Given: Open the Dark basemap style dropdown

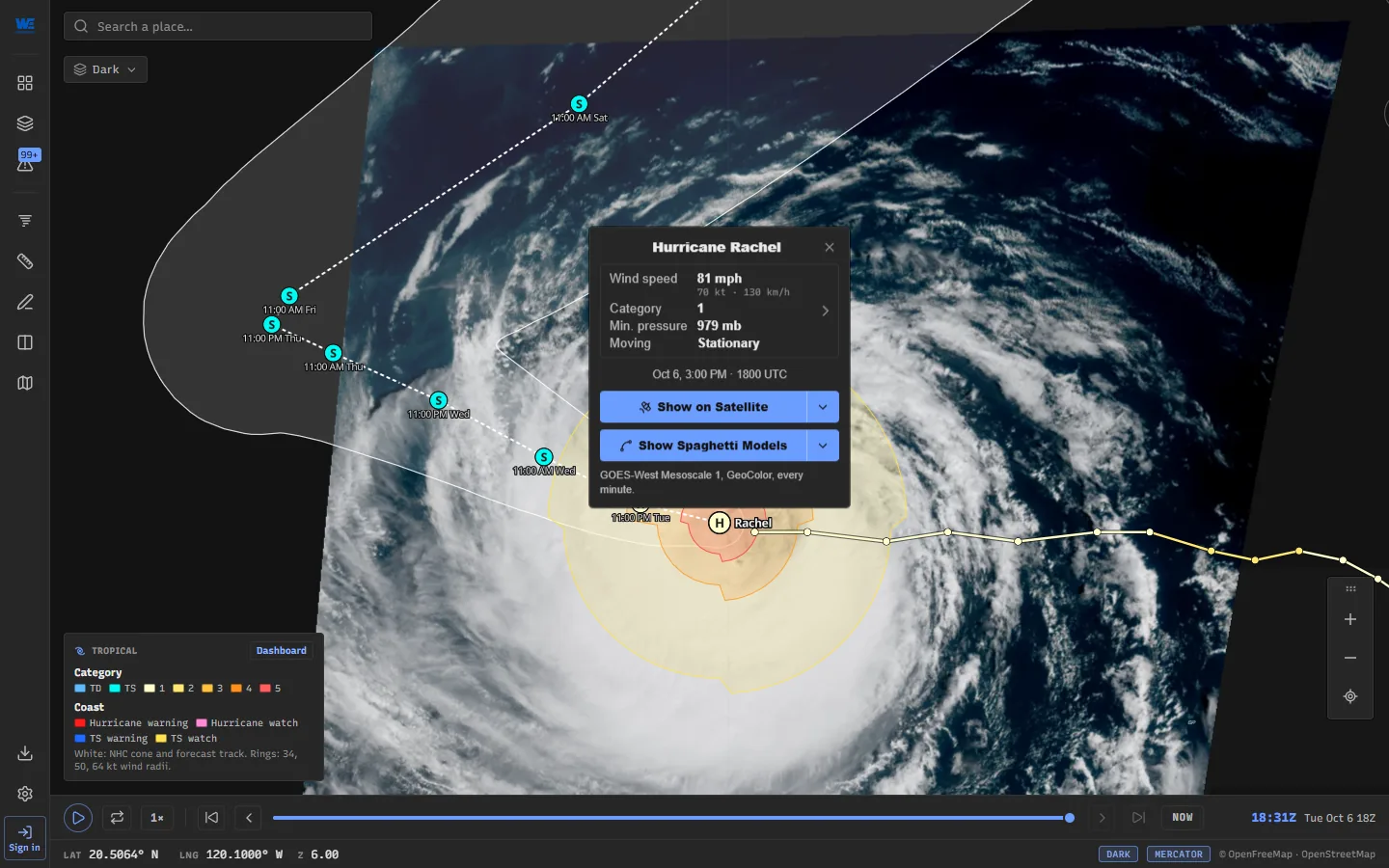Looking at the screenshot, I should pyautogui.click(x=105, y=69).
